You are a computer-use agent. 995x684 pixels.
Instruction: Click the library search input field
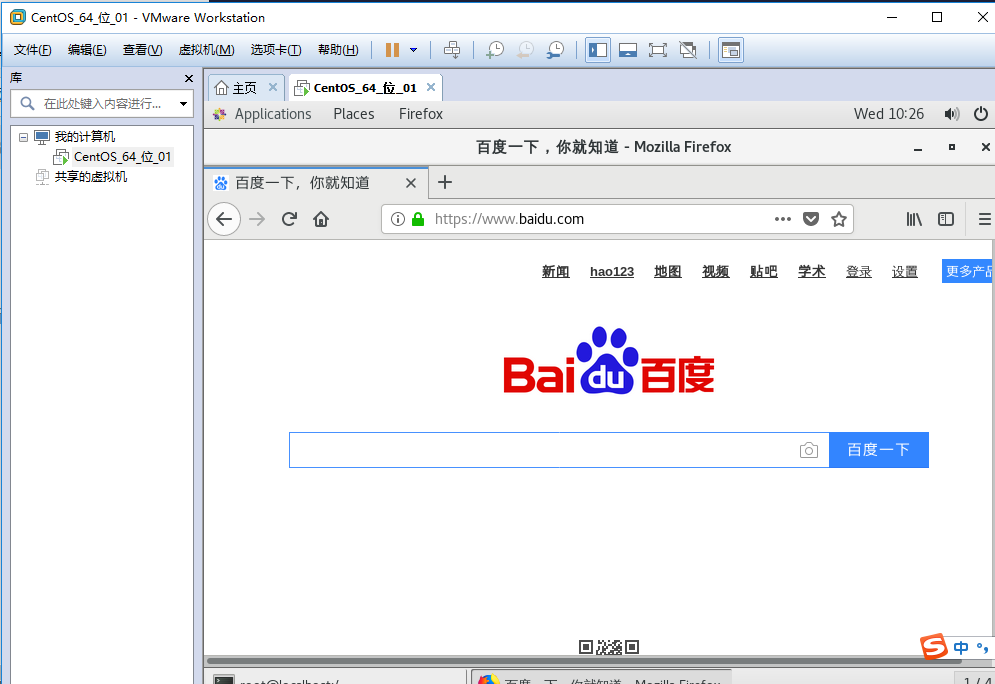click(x=102, y=103)
